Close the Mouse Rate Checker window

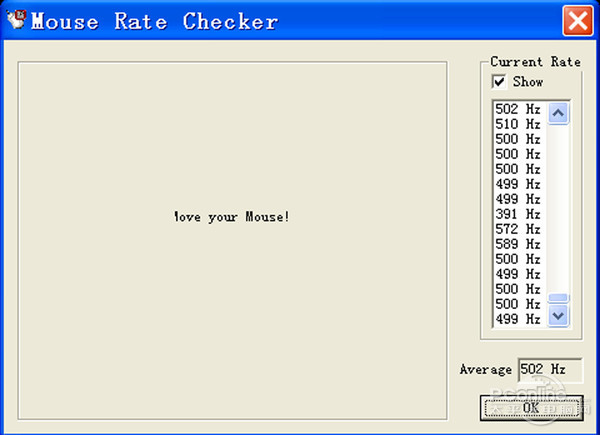tap(576, 20)
